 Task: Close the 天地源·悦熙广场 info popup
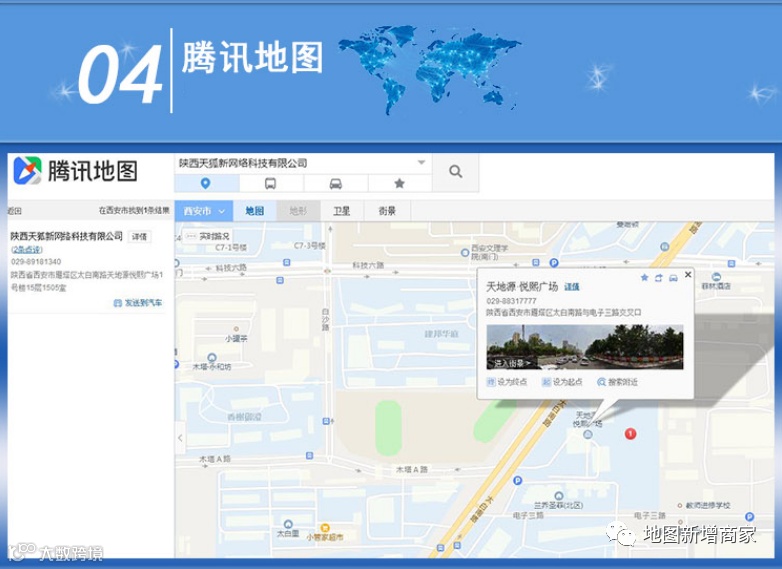coord(688,274)
